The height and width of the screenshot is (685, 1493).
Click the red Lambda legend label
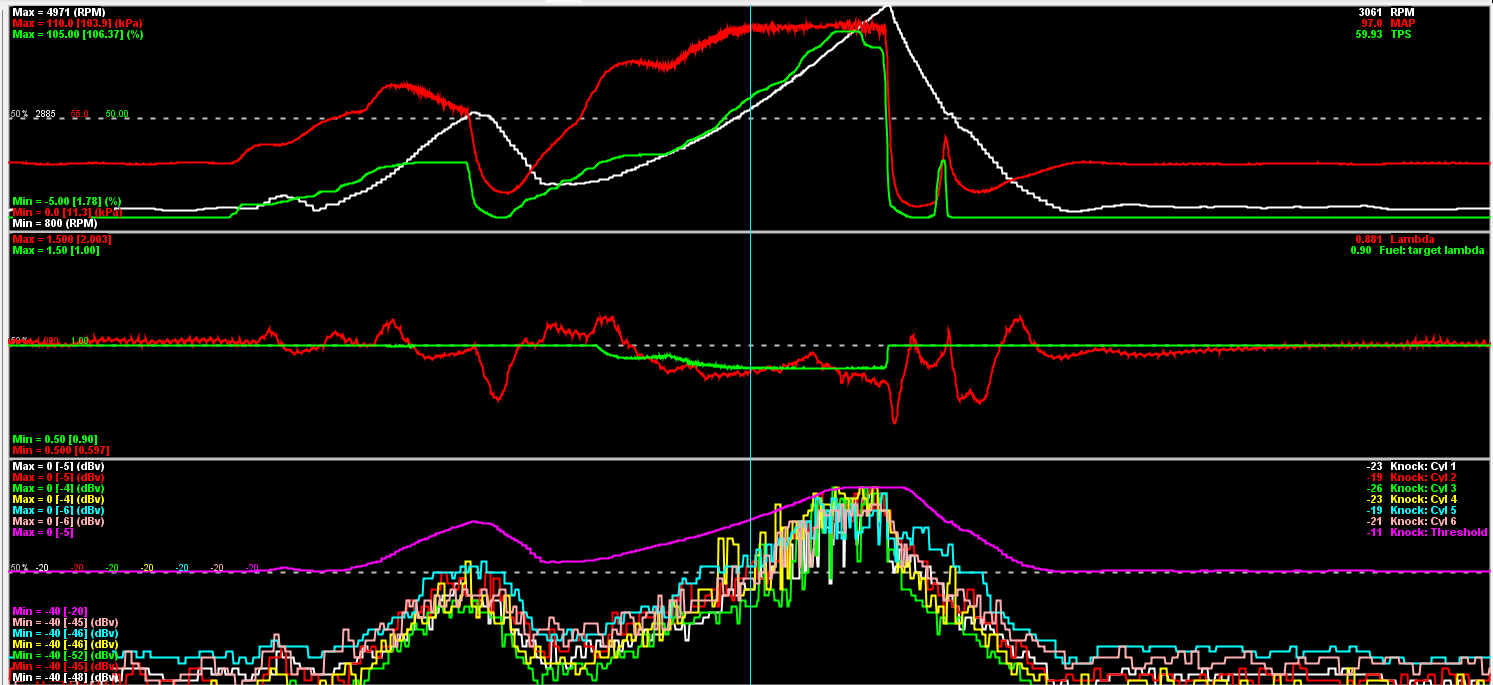point(1412,240)
